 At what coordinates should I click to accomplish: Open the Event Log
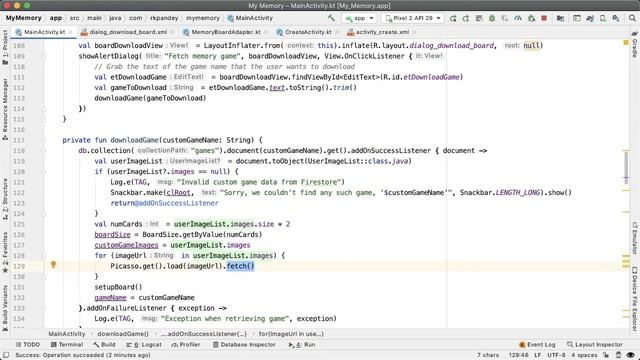537,344
